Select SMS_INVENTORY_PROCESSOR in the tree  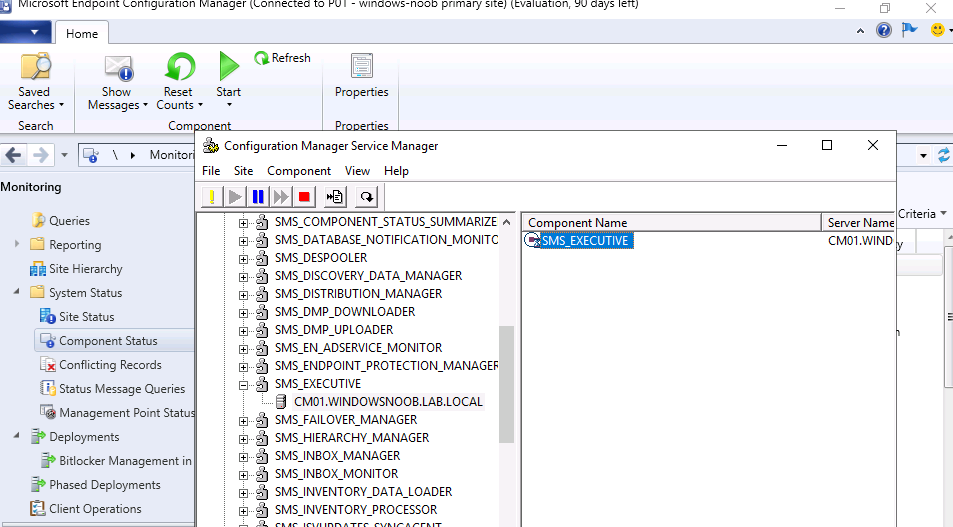click(x=356, y=510)
